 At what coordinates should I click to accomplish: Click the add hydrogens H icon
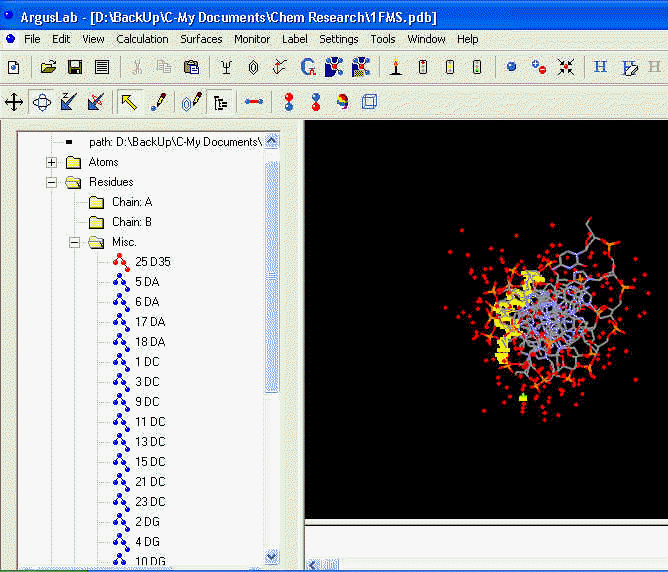600,68
